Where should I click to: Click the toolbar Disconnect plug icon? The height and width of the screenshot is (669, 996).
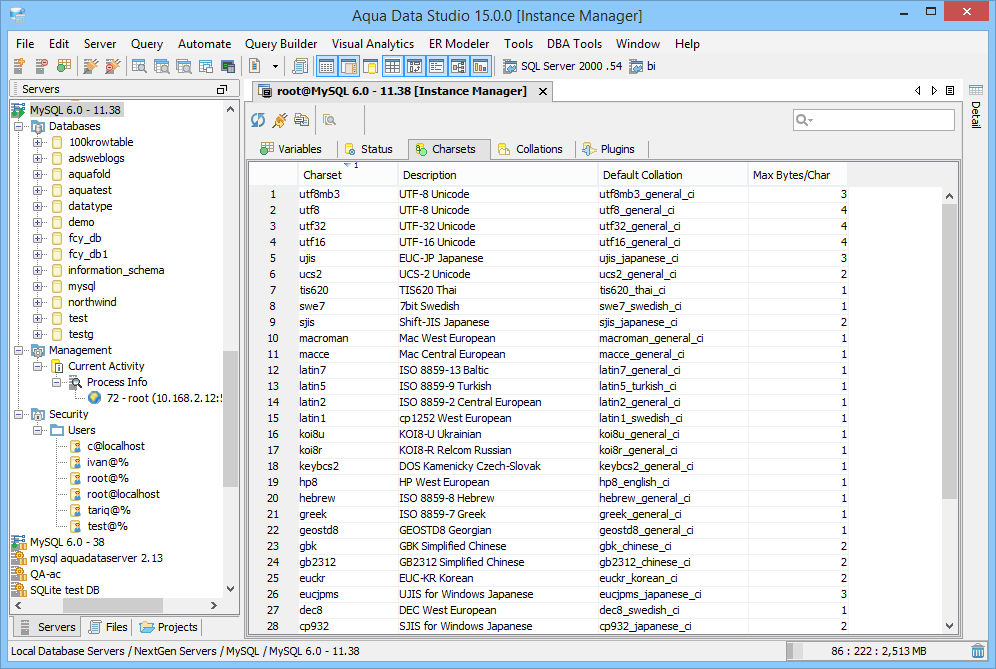tap(113, 65)
